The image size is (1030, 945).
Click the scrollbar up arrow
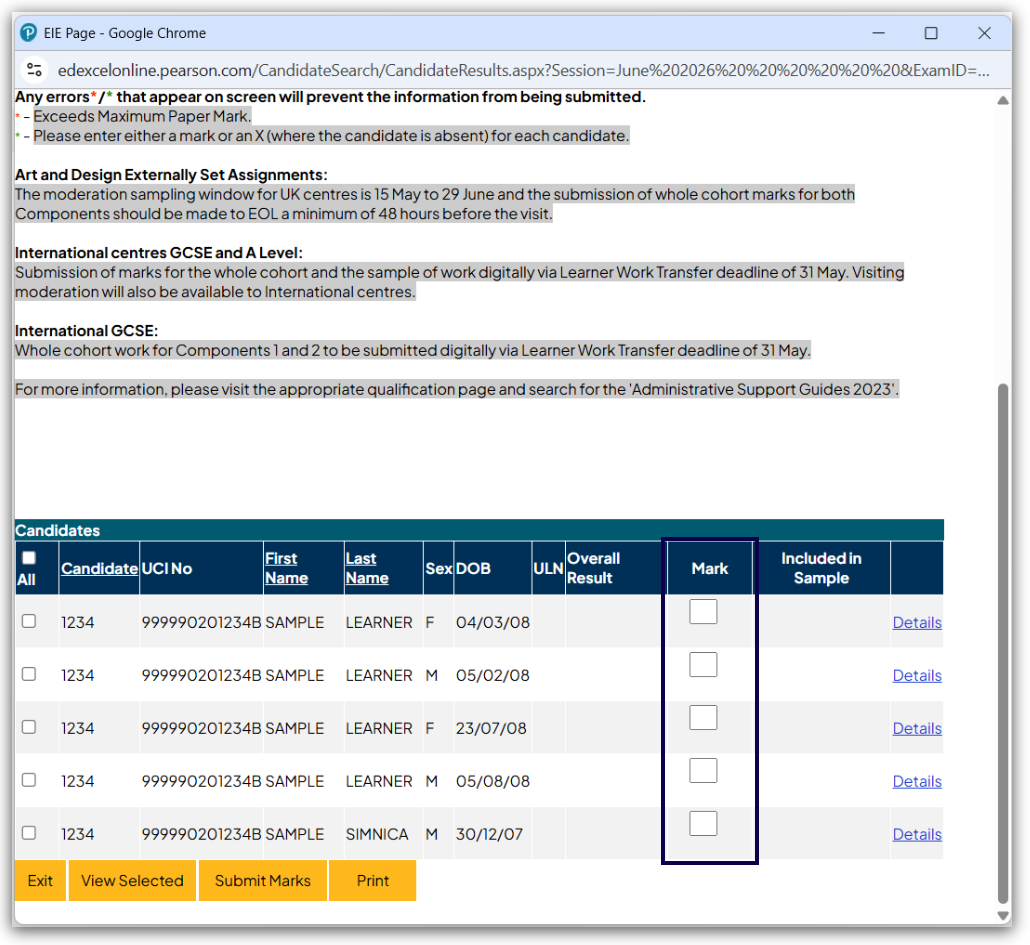[x=1003, y=100]
